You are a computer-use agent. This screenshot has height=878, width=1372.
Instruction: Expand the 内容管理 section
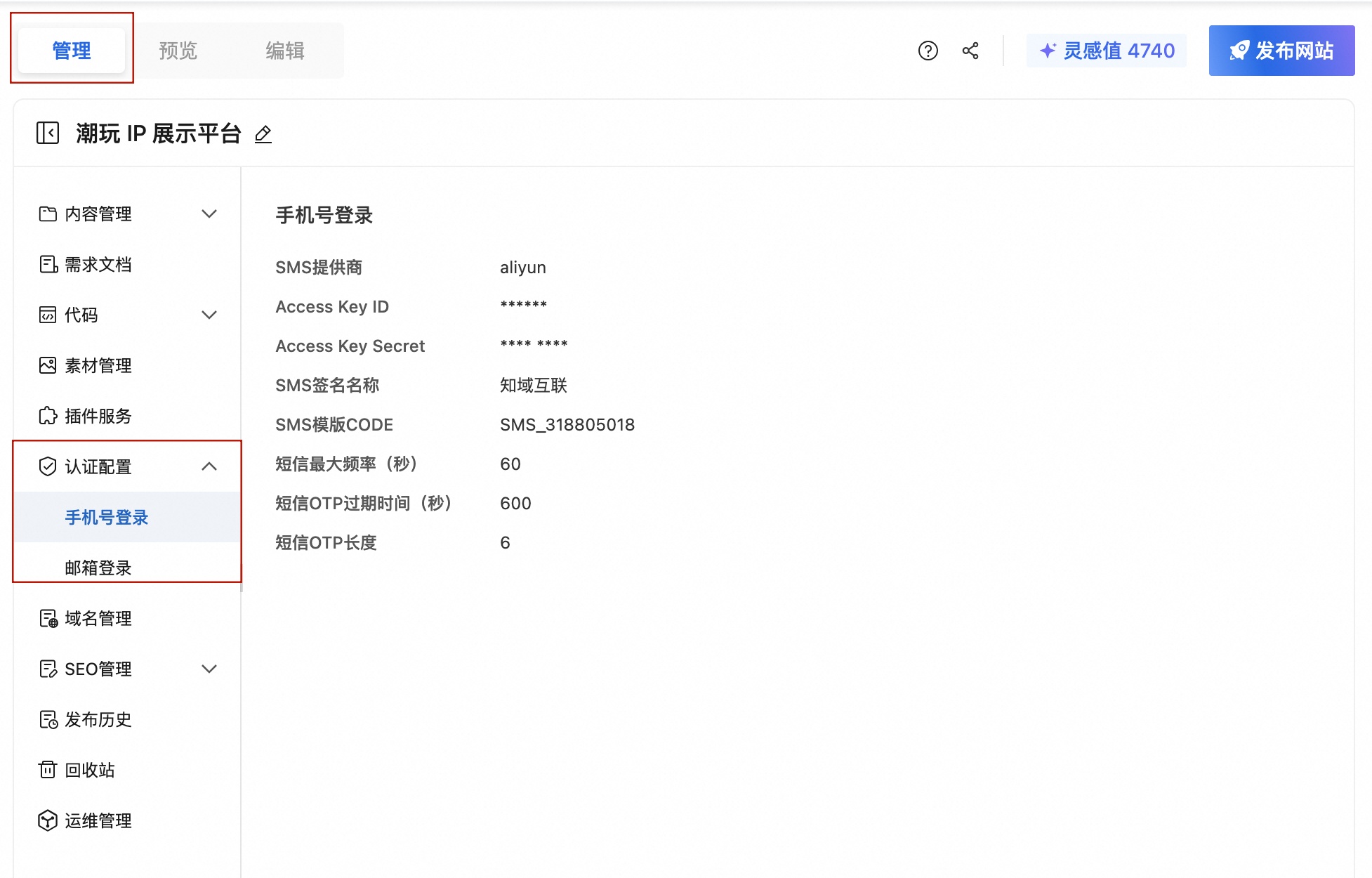[x=209, y=214]
